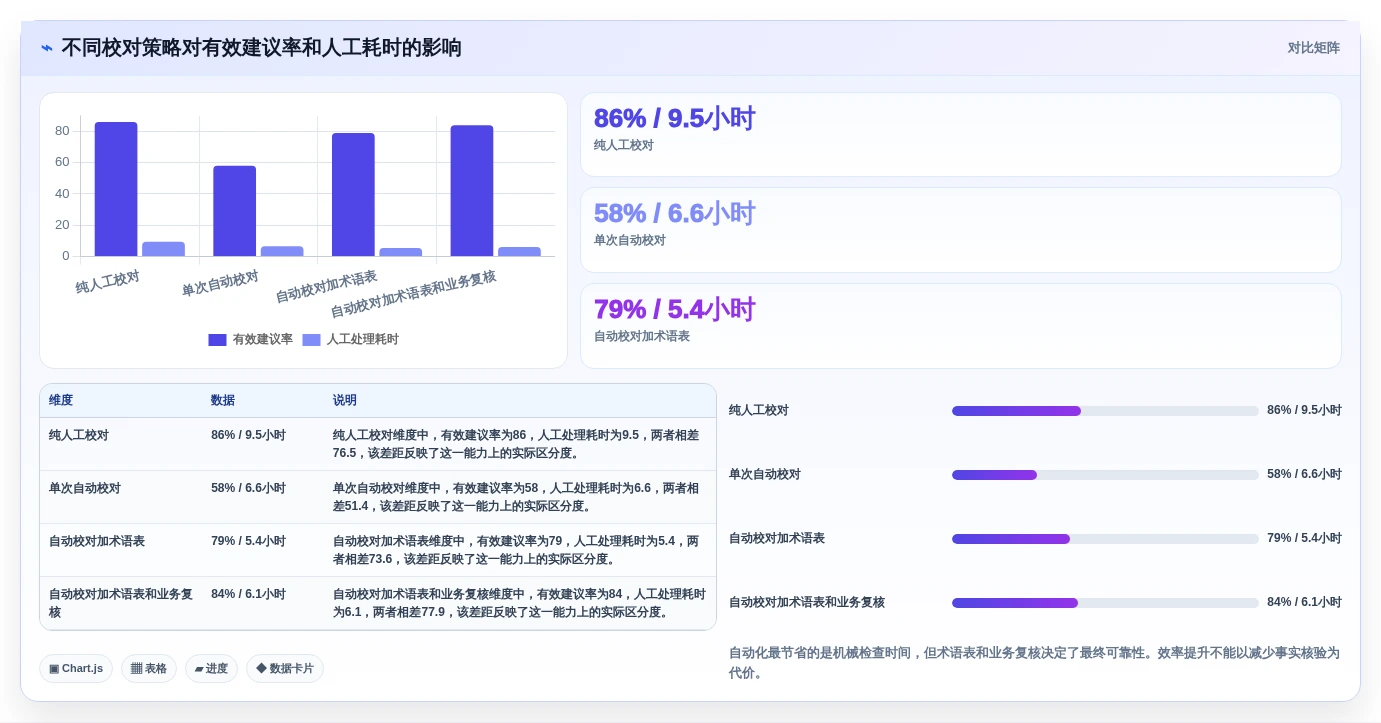Click the 单次自动校对 x-axis label in chart
The width and height of the screenshot is (1381, 723).
pyautogui.click(x=220, y=283)
